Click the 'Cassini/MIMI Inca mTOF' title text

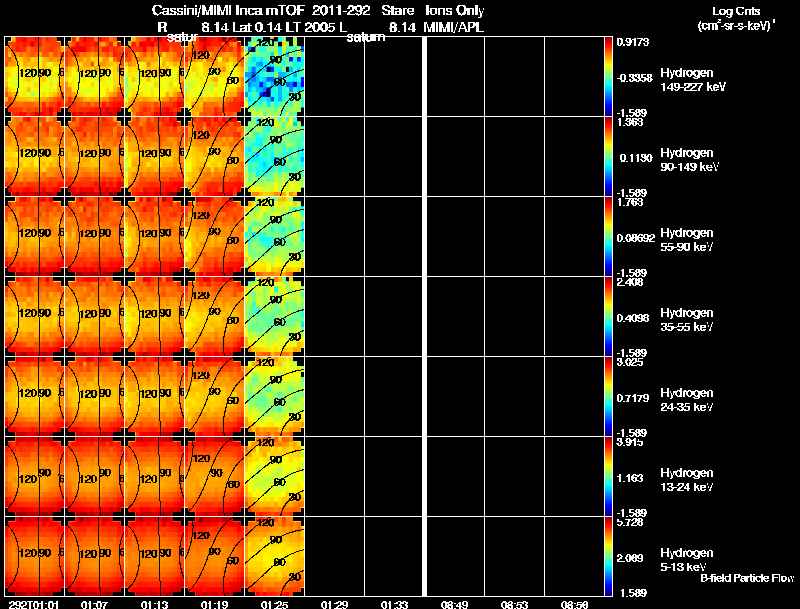[228, 10]
